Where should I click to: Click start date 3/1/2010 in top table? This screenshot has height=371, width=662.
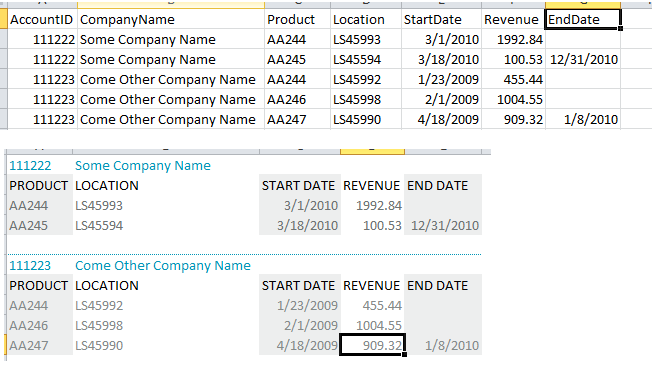coord(441,39)
